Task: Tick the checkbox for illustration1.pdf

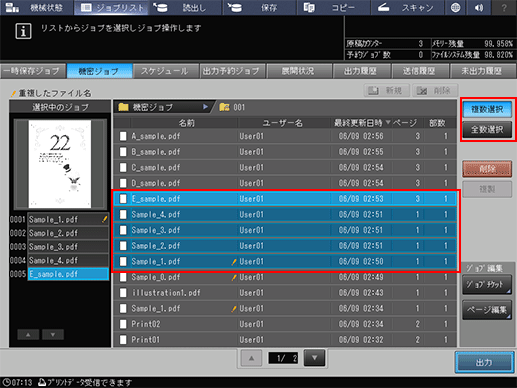Action: [x=123, y=293]
